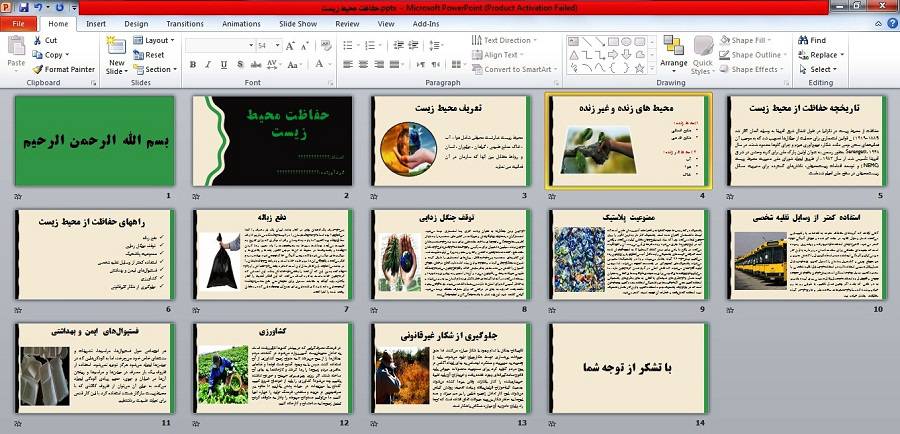This screenshot has height=434, width=900.
Task: Select the right arrow shape
Action: point(613,55)
